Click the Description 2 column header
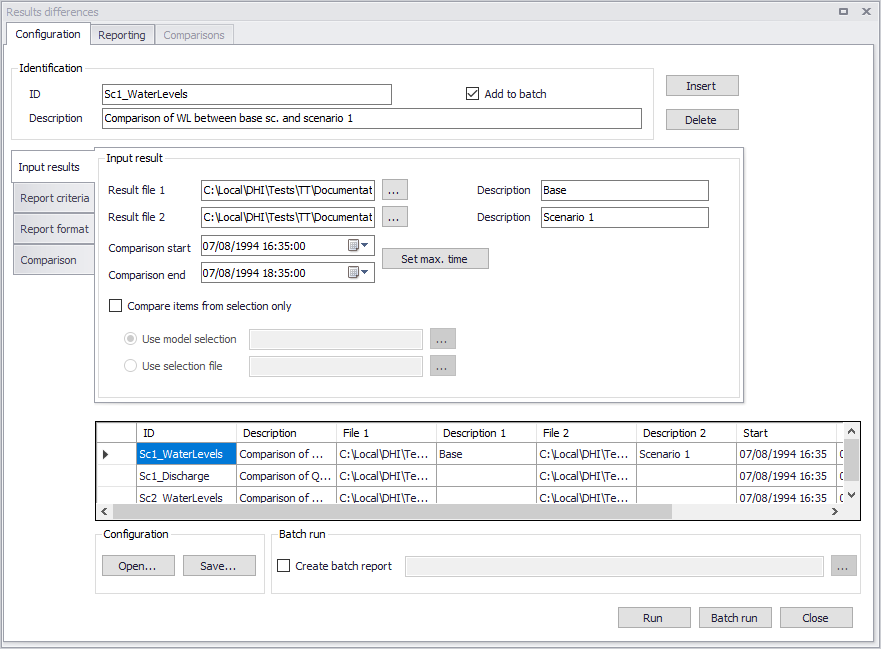This screenshot has height=649, width=881. 686,433
